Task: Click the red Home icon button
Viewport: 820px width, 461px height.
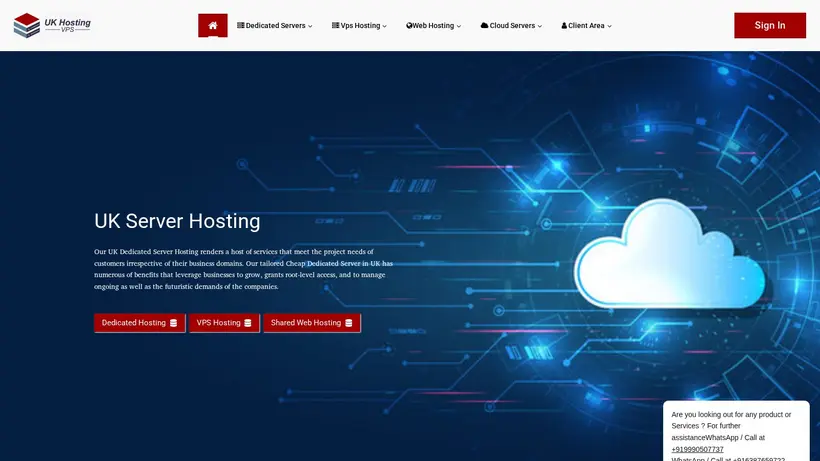Action: coord(212,26)
